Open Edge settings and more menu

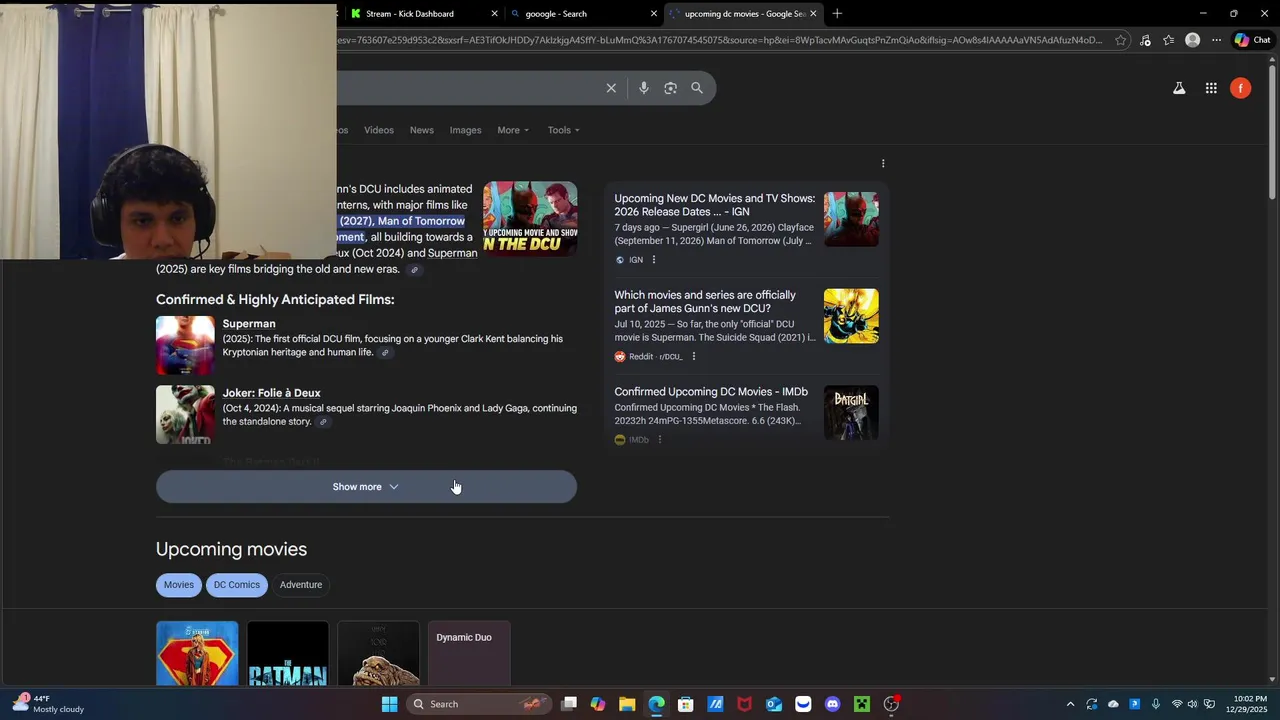(1216, 40)
